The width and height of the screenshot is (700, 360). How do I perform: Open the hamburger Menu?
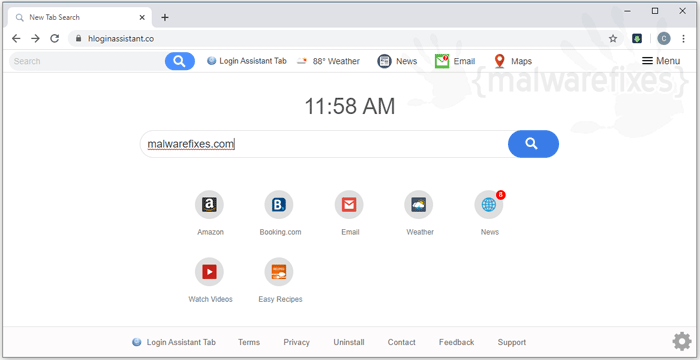click(661, 61)
